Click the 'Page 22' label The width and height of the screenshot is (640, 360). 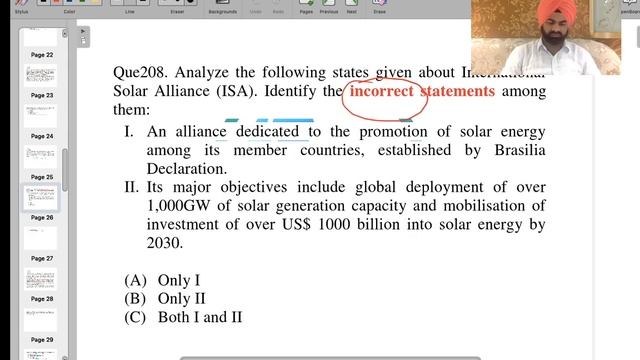pos(42,55)
